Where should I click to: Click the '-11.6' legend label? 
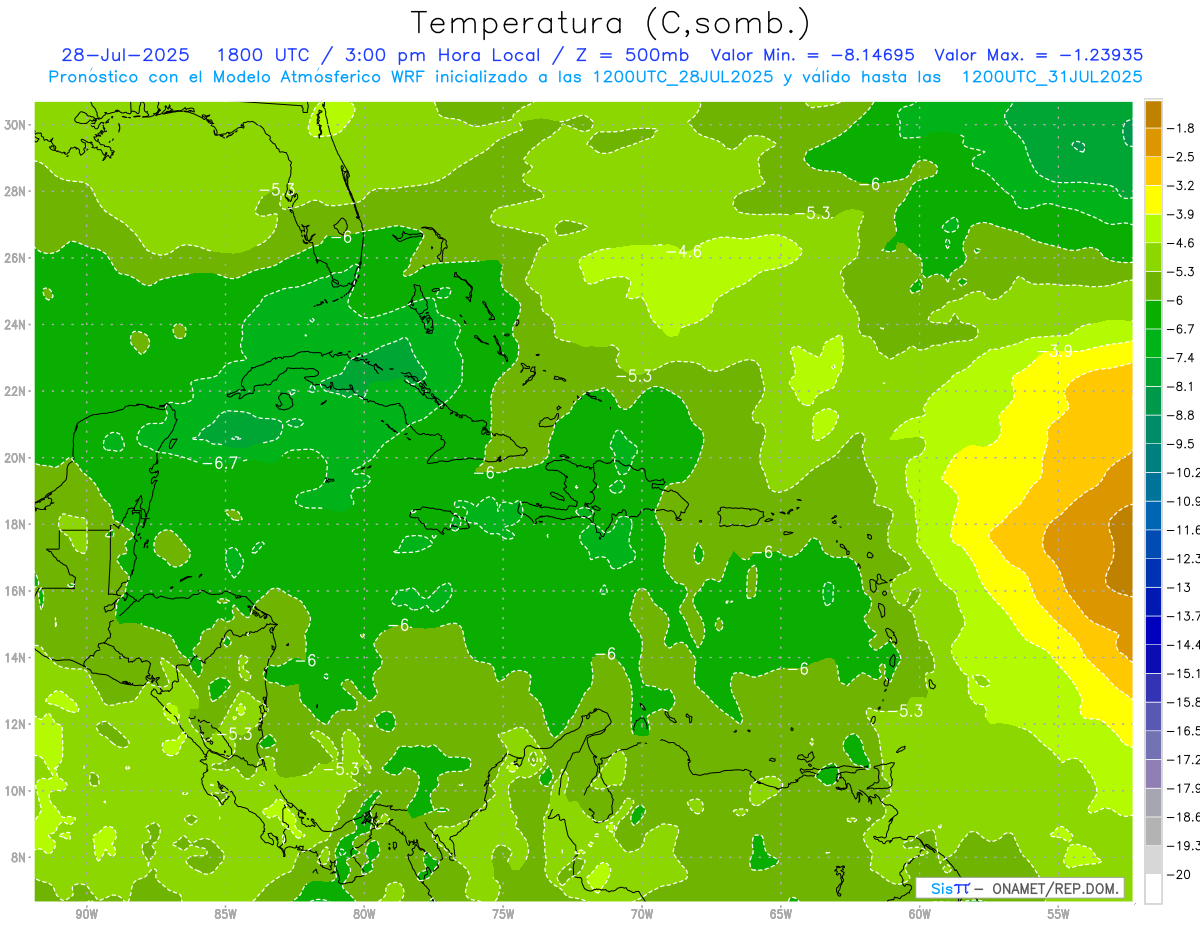click(x=1183, y=529)
